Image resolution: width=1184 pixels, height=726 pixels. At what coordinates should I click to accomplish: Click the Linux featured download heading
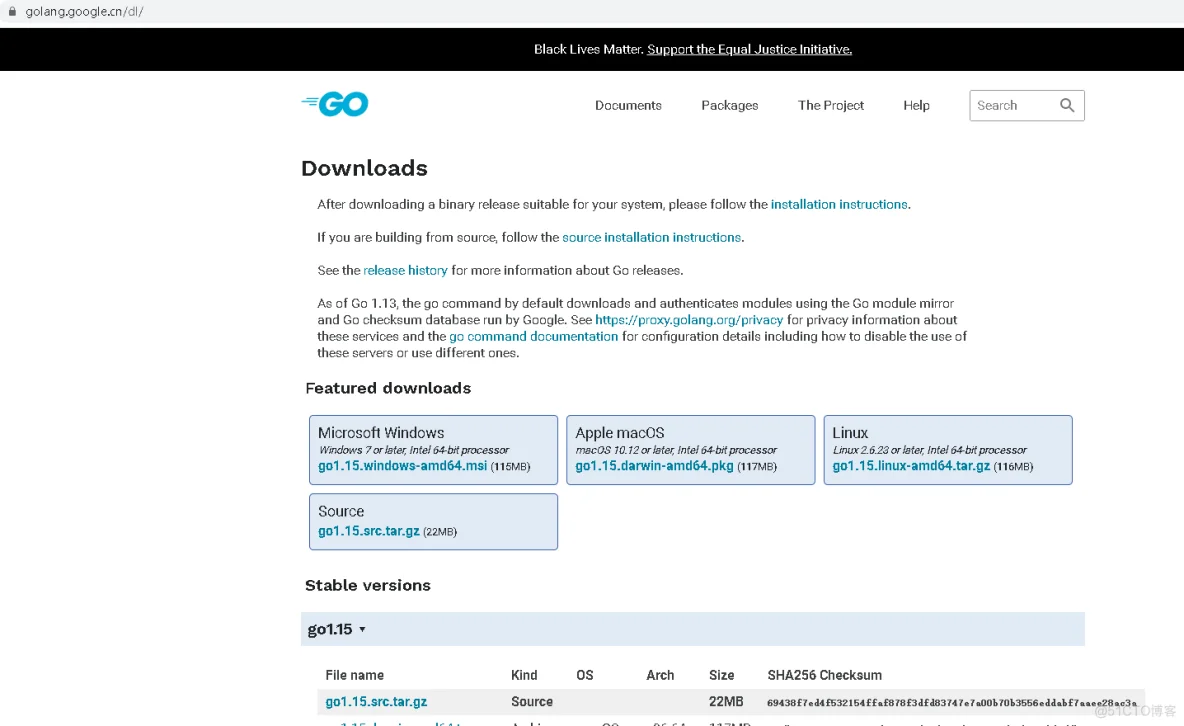(x=849, y=433)
